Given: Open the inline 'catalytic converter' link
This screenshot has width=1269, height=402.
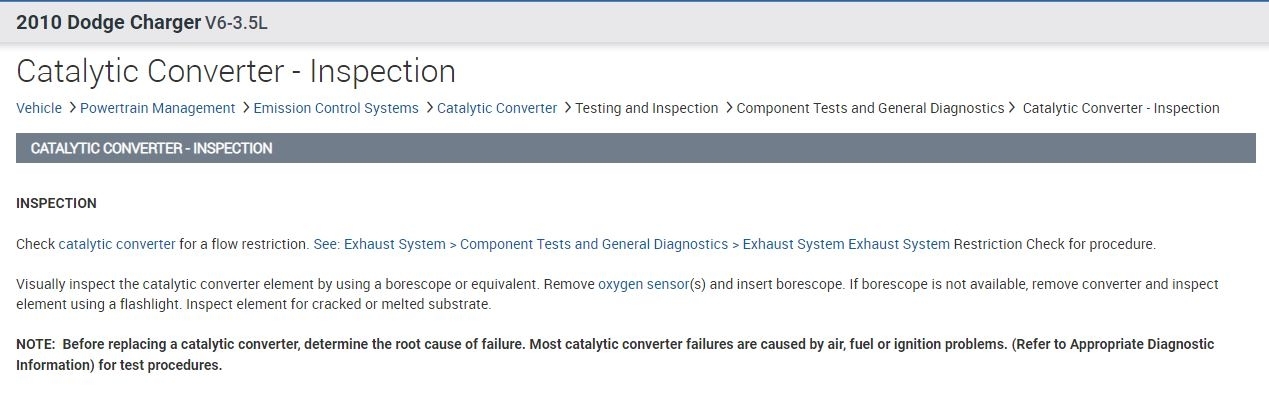Looking at the screenshot, I should (117, 244).
